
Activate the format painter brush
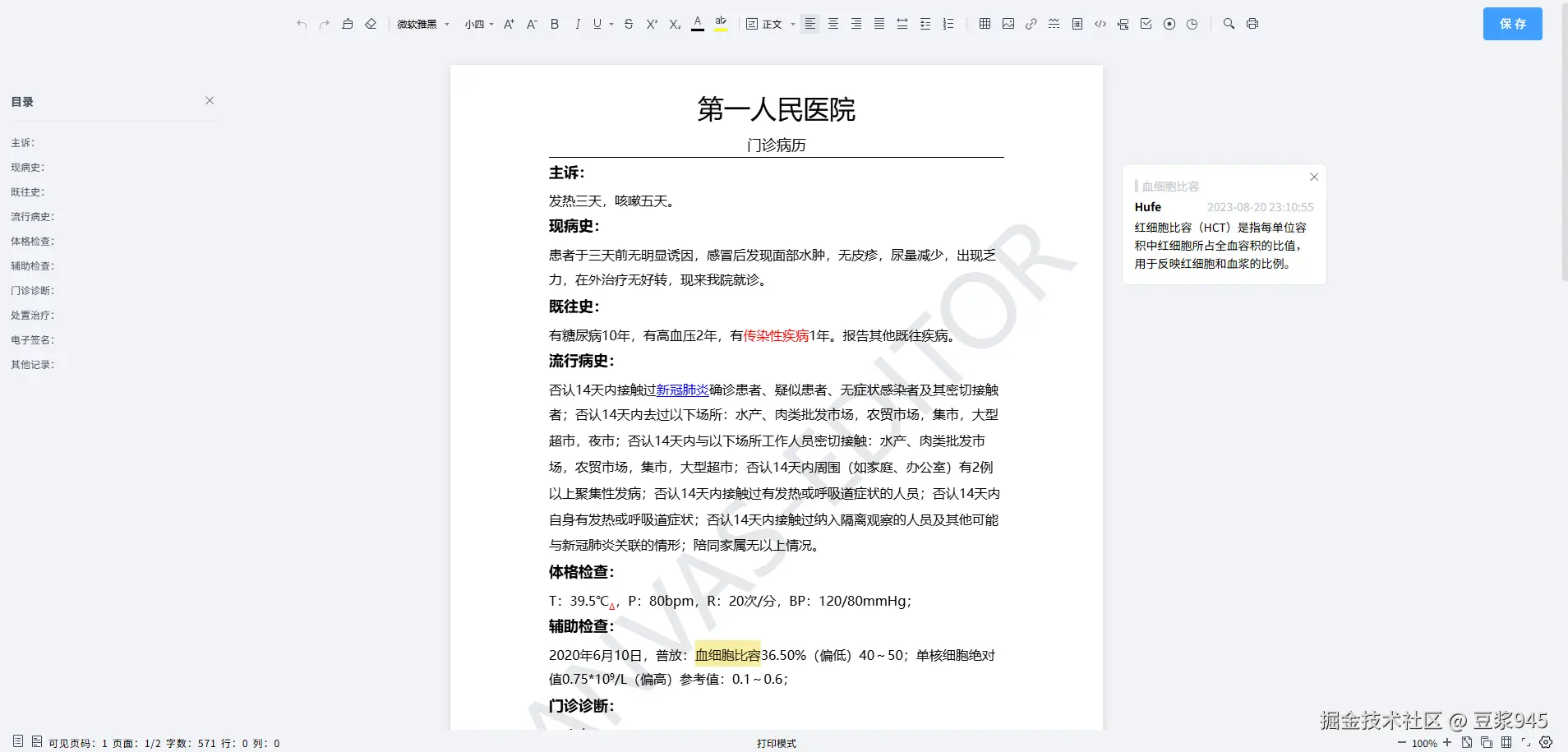click(348, 25)
